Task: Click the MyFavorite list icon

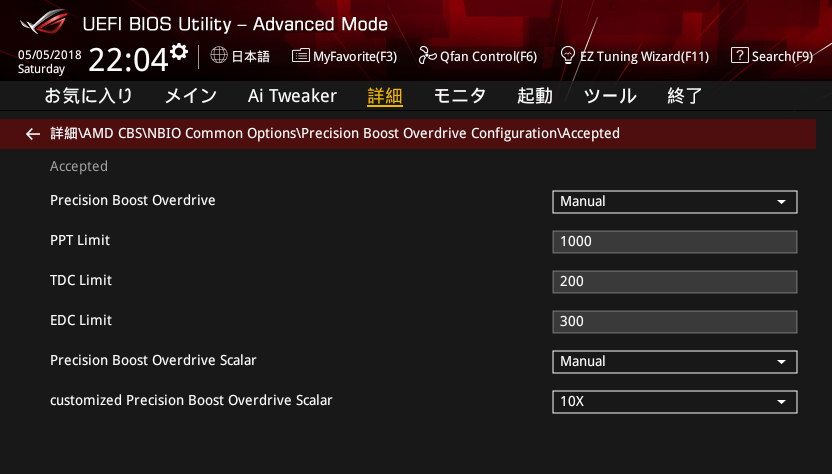Action: (x=300, y=55)
